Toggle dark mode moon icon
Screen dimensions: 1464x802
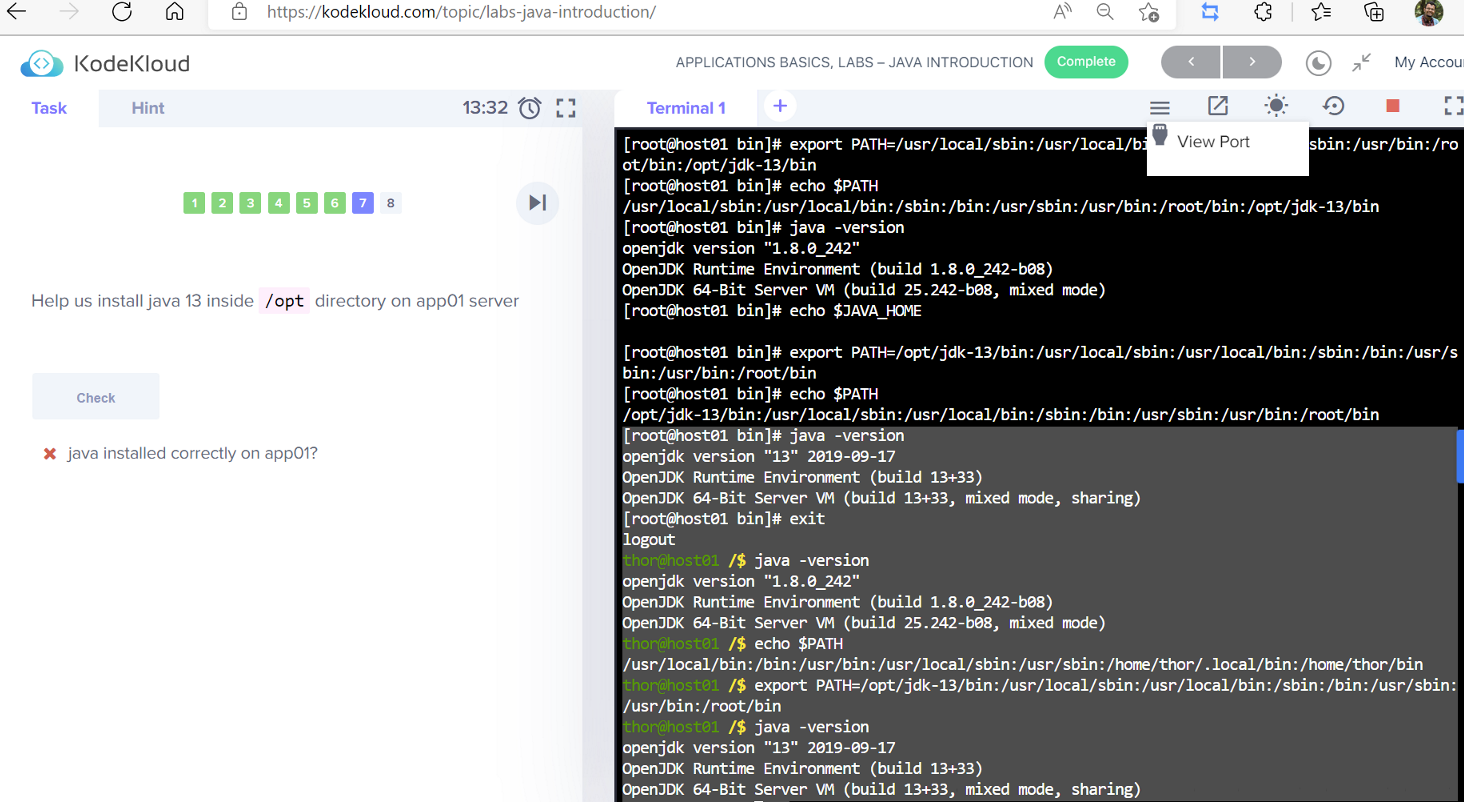[1318, 63]
